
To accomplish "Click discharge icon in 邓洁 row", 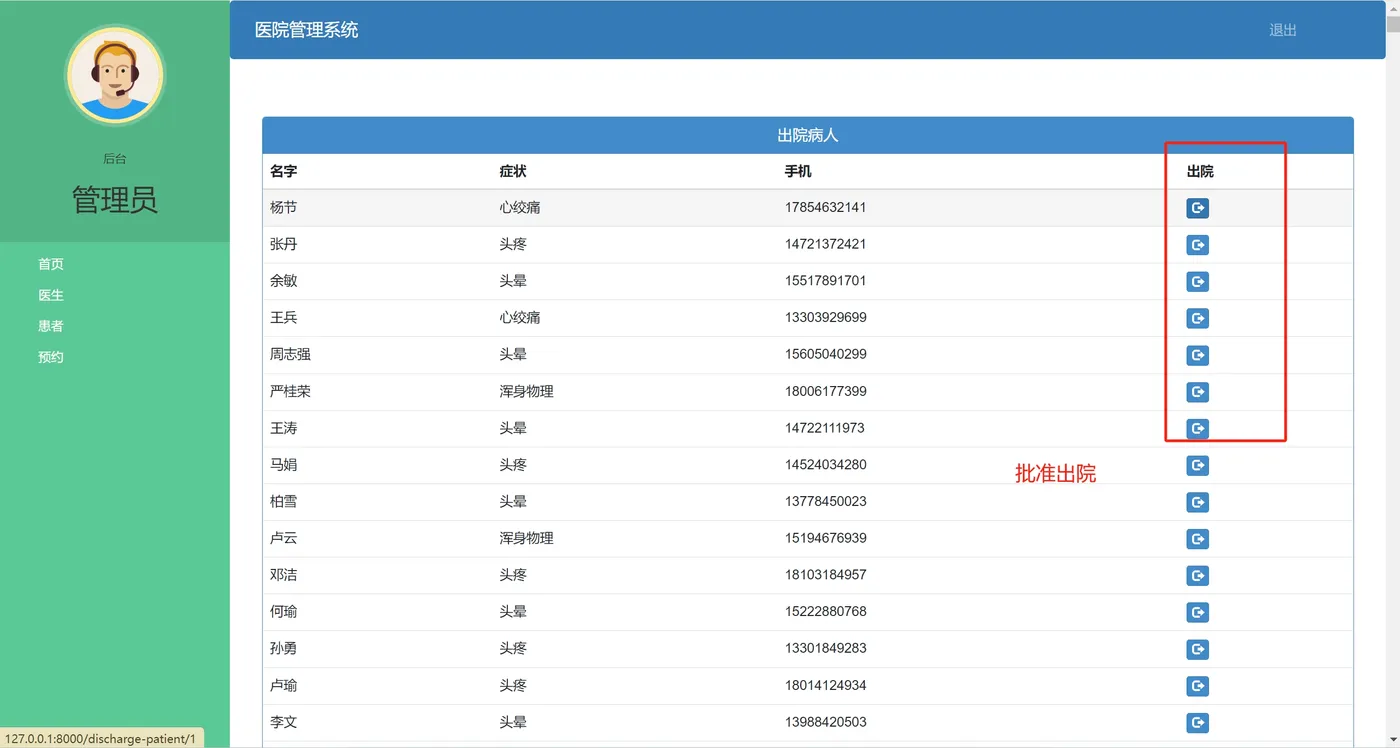I will (1197, 576).
